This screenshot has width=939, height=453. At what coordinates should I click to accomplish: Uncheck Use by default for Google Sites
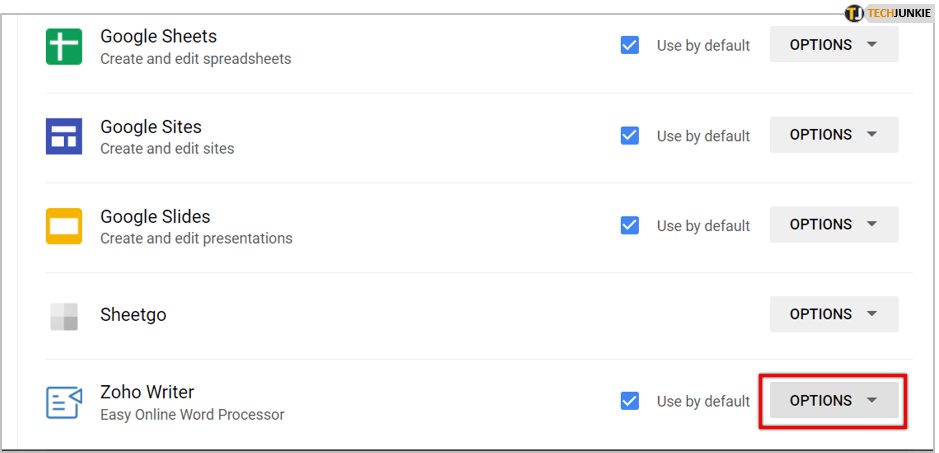630,135
